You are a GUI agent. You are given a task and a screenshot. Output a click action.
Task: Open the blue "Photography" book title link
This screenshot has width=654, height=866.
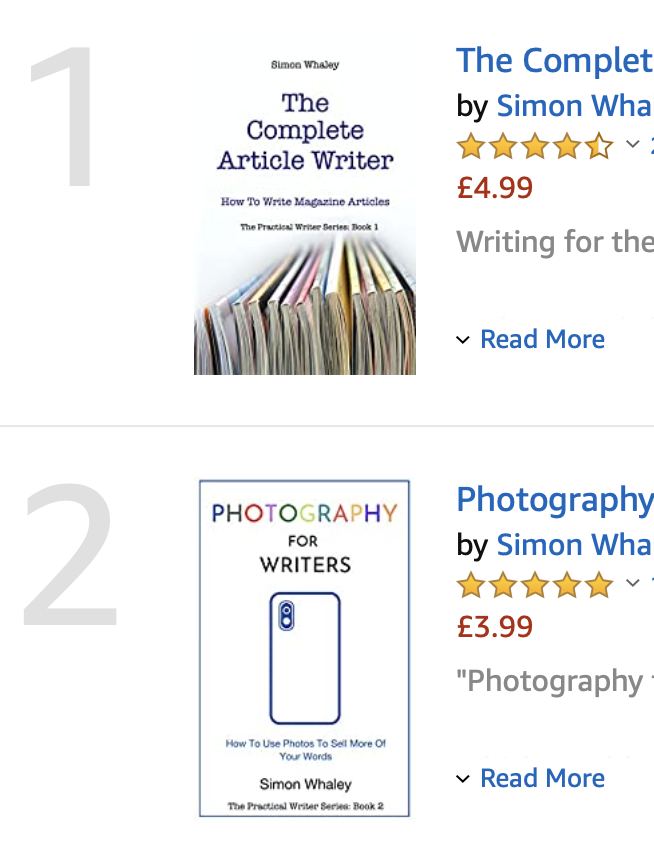pos(554,500)
